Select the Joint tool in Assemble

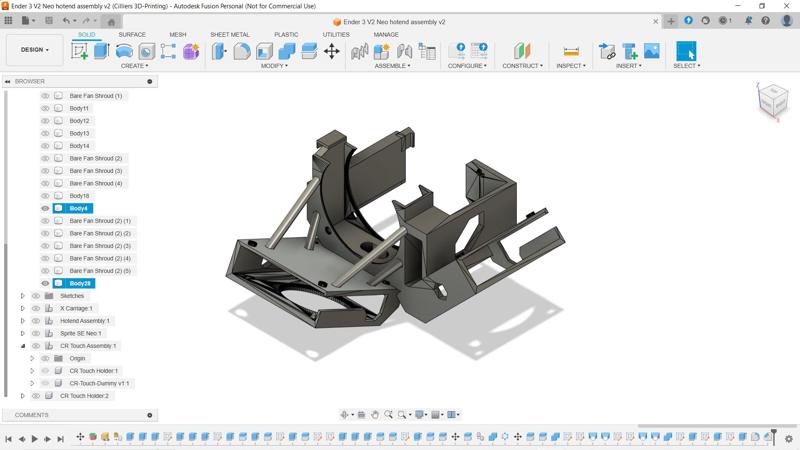click(404, 51)
